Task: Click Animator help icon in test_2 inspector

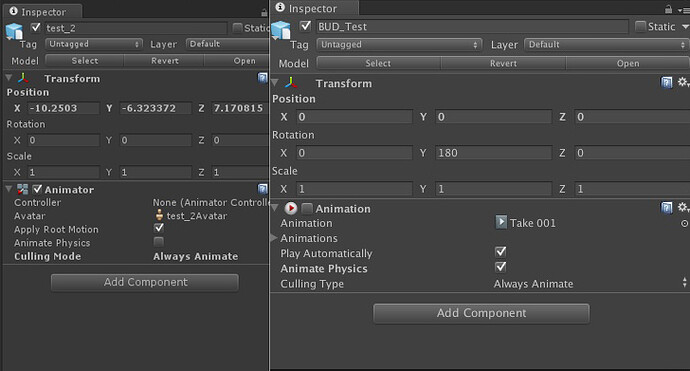Action: coord(263,189)
